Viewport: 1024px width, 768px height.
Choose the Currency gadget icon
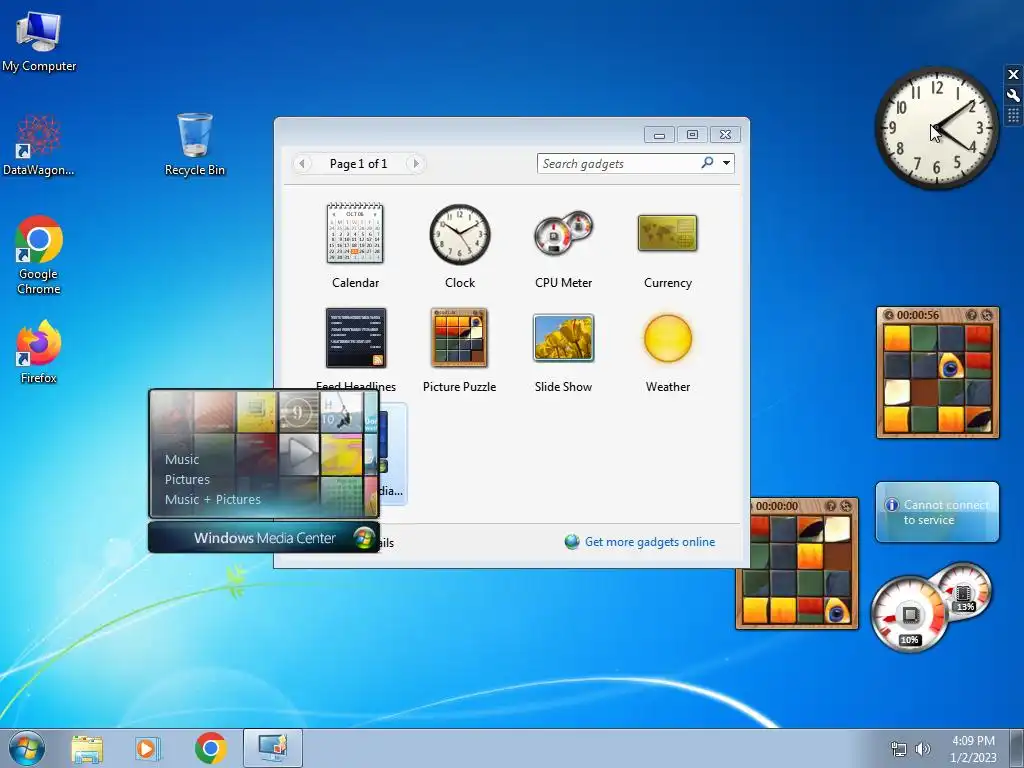click(x=667, y=233)
